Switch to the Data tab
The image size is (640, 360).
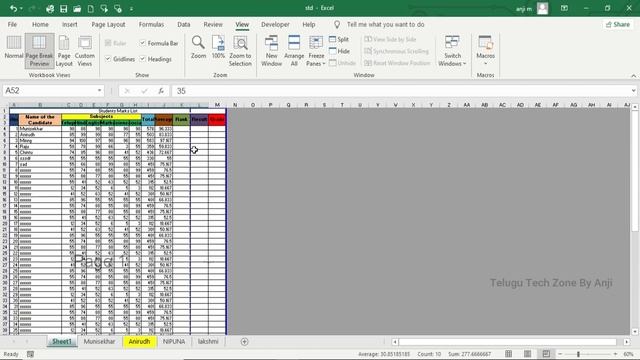coord(184,24)
